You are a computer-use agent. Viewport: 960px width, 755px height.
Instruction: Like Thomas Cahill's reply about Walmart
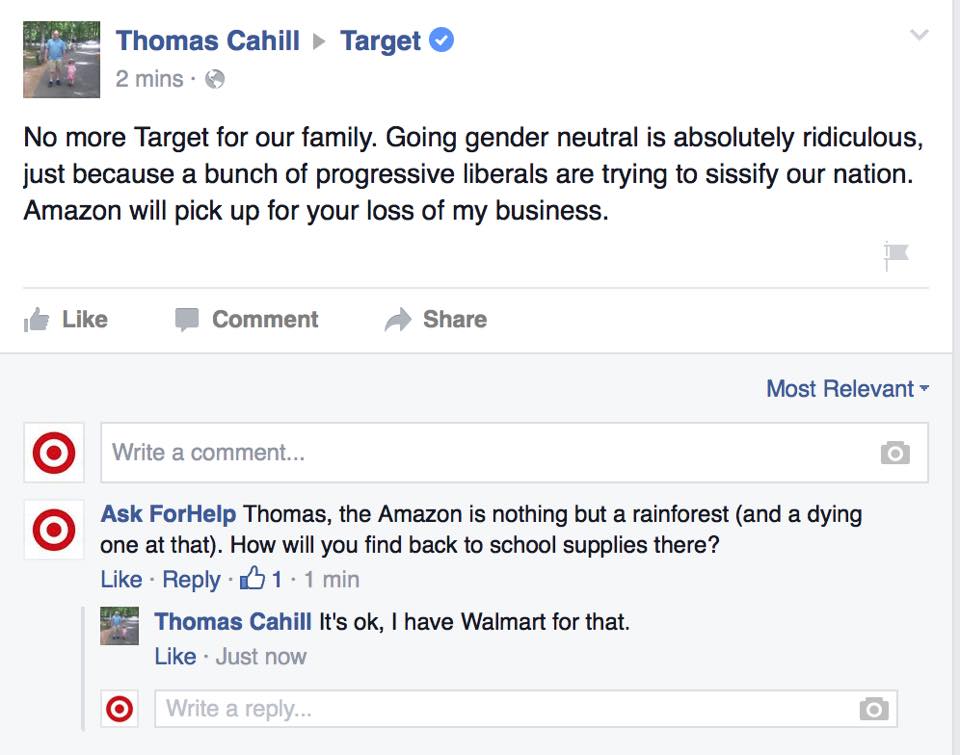click(176, 657)
